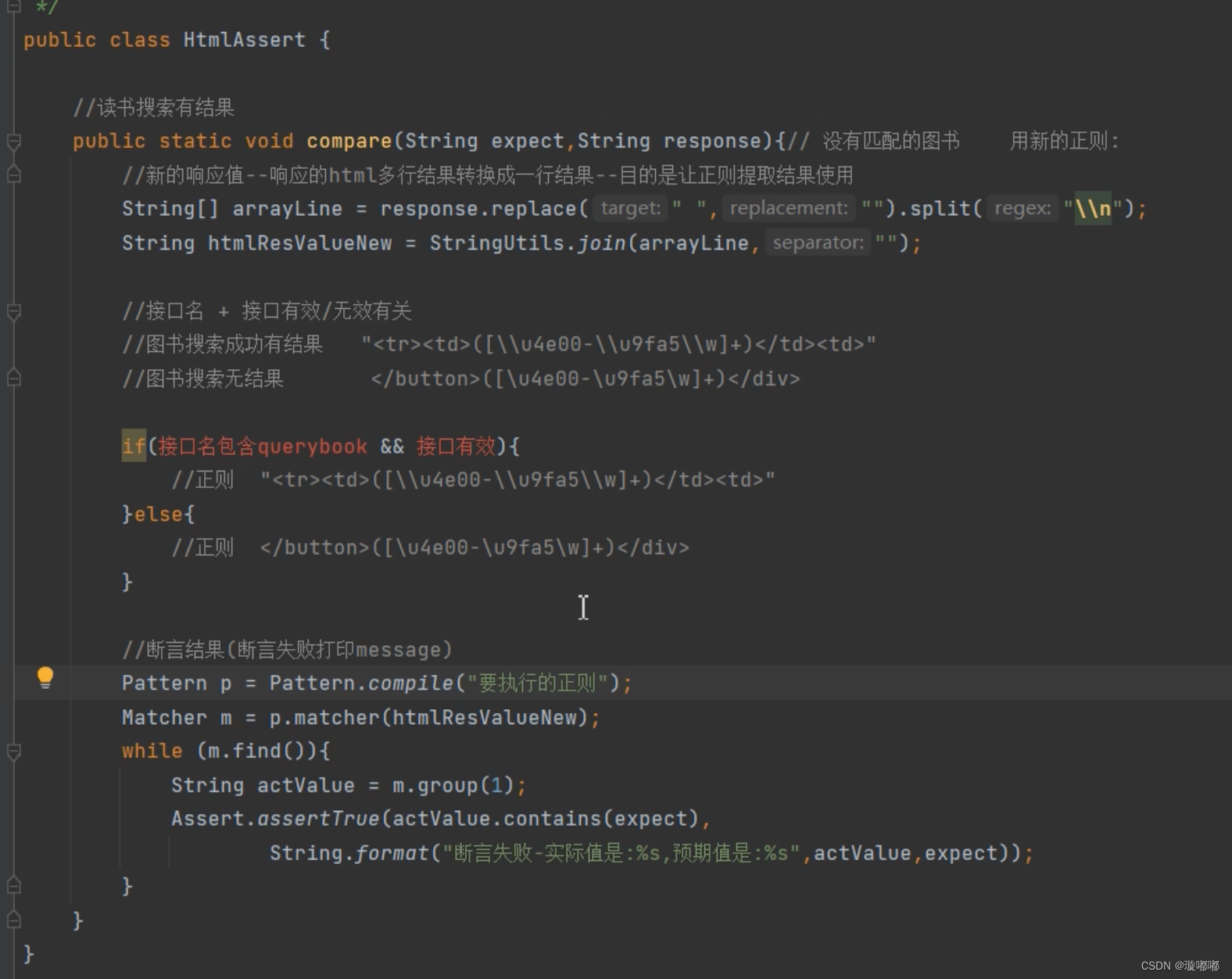The width and height of the screenshot is (1232, 979).
Task: Collapse the compare method fold marker
Action: coord(13,142)
